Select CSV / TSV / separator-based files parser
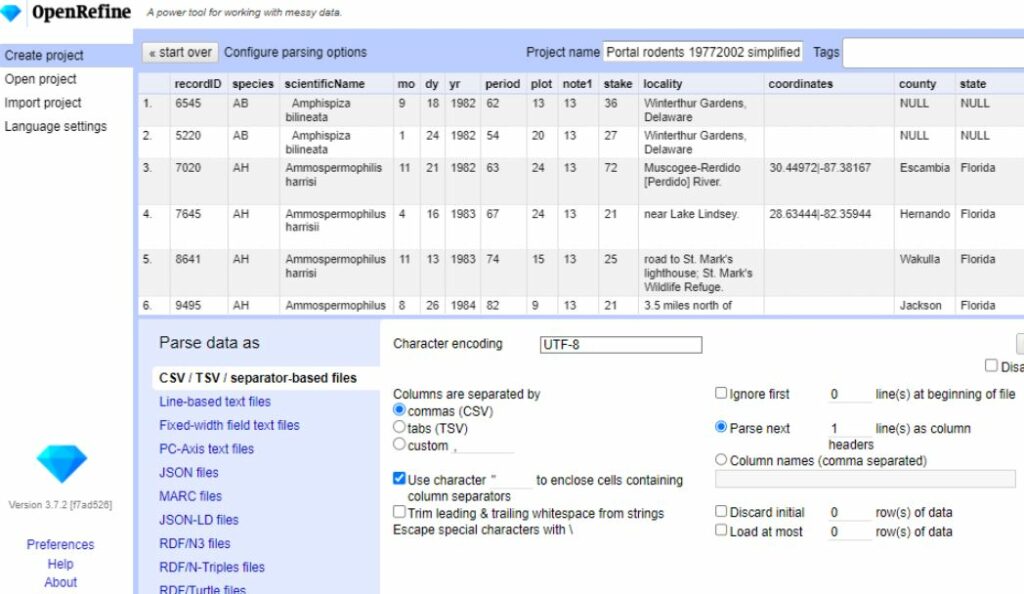Image resolution: width=1024 pixels, height=594 pixels. (258, 378)
